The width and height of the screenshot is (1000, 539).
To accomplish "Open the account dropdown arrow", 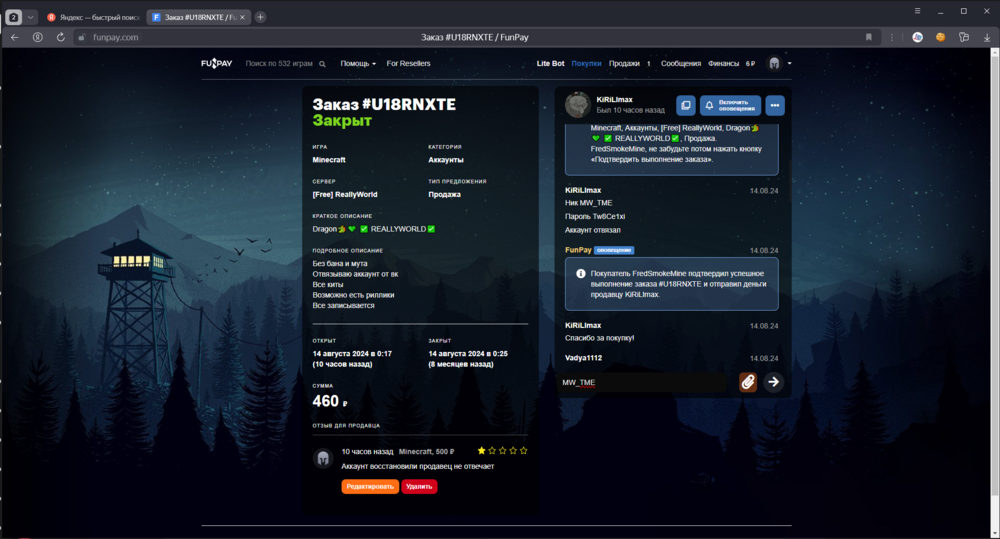I will point(790,63).
